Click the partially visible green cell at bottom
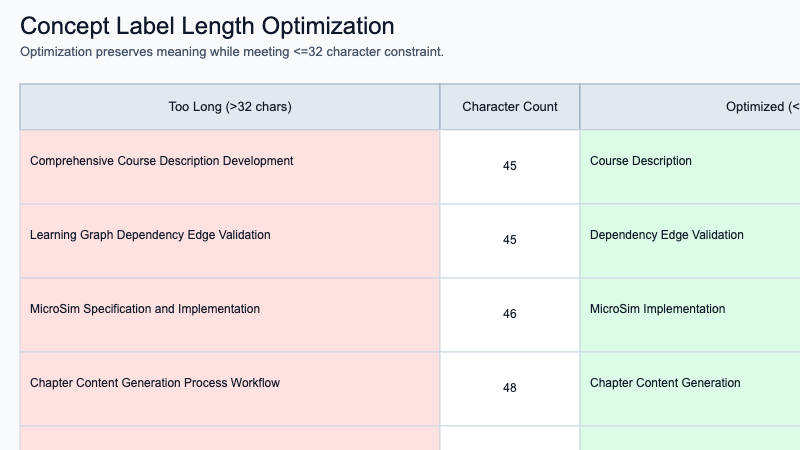The height and width of the screenshot is (450, 800). tap(690, 438)
